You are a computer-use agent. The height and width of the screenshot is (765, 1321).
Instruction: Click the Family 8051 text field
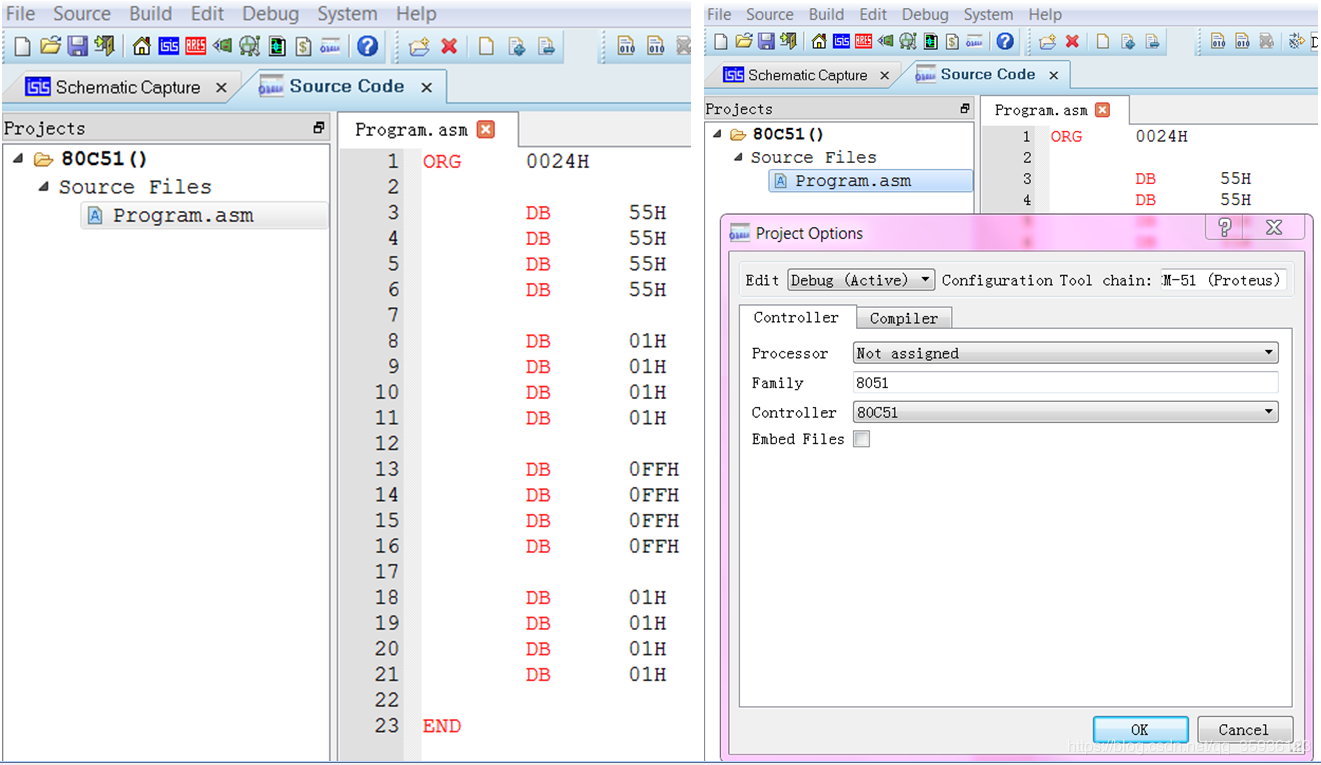pyautogui.click(x=1065, y=382)
